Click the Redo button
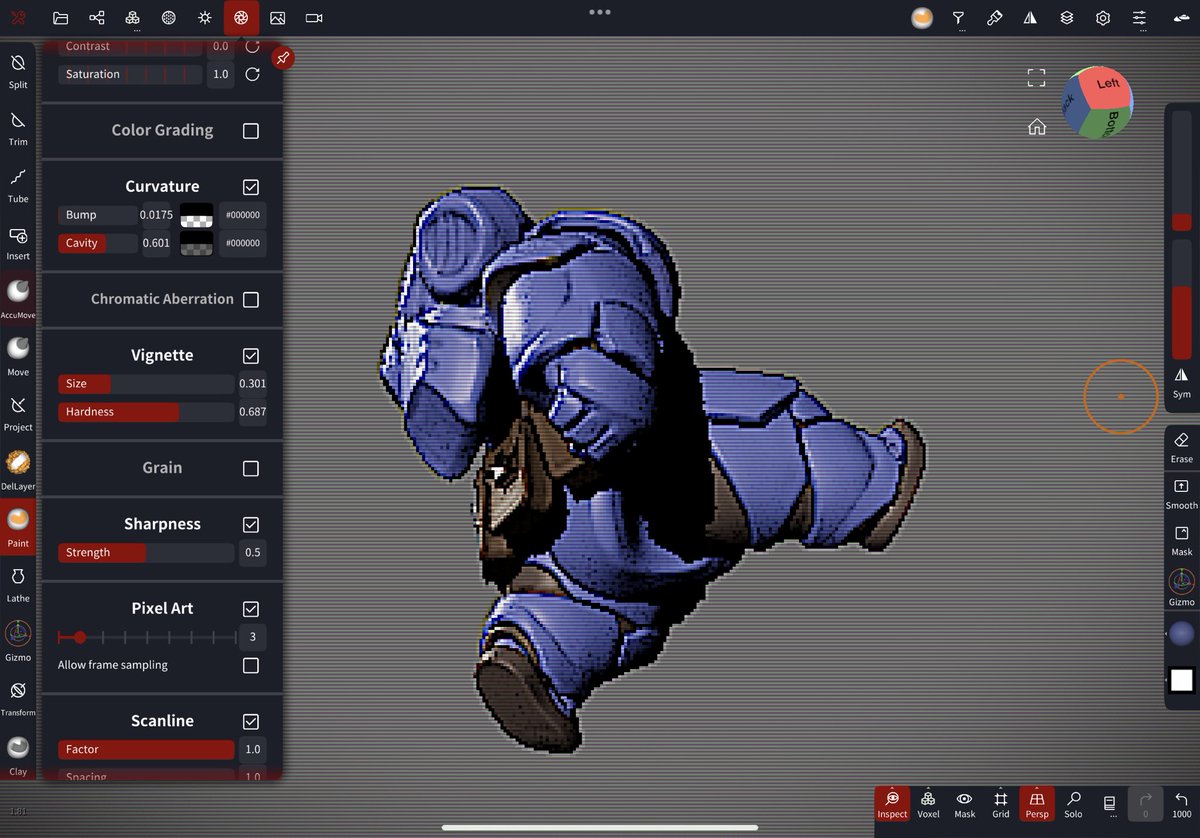1200x838 pixels. coord(1146,804)
